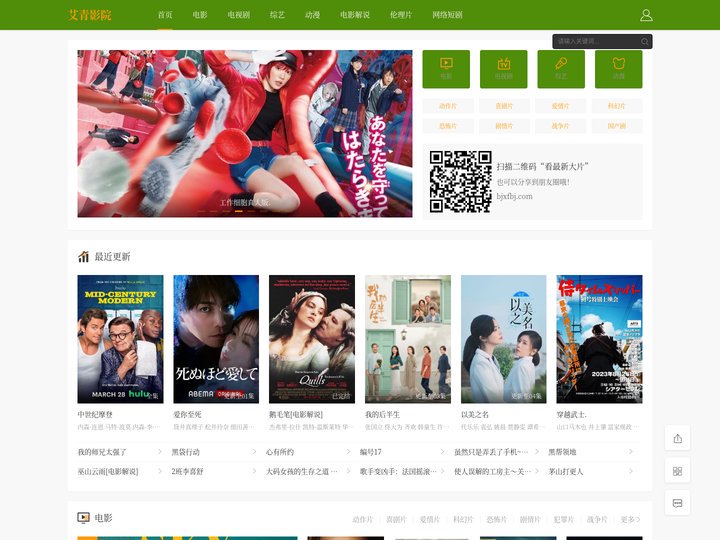Select 犯罪片 filter in 电影 section header
The width and height of the screenshot is (720, 540).
[563, 519]
